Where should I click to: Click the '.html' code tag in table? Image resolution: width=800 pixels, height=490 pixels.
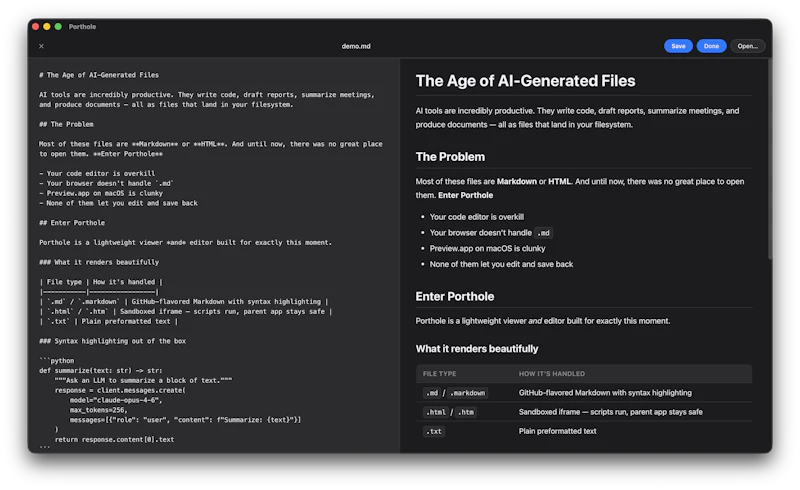coord(436,412)
